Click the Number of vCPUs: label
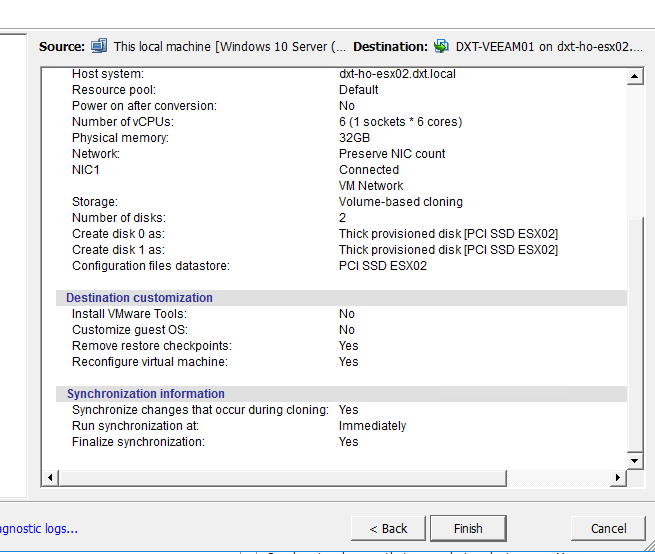 click(x=123, y=122)
